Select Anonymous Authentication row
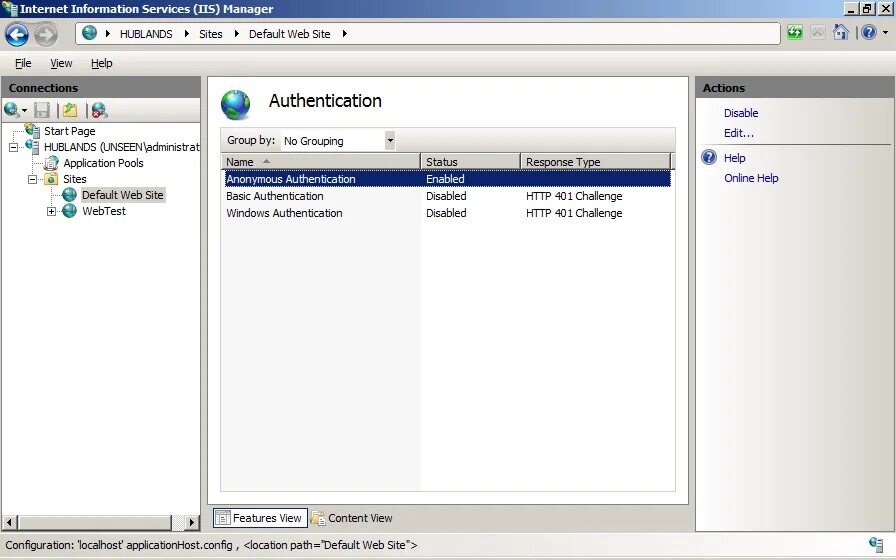Image resolution: width=896 pixels, height=560 pixels. pos(447,179)
